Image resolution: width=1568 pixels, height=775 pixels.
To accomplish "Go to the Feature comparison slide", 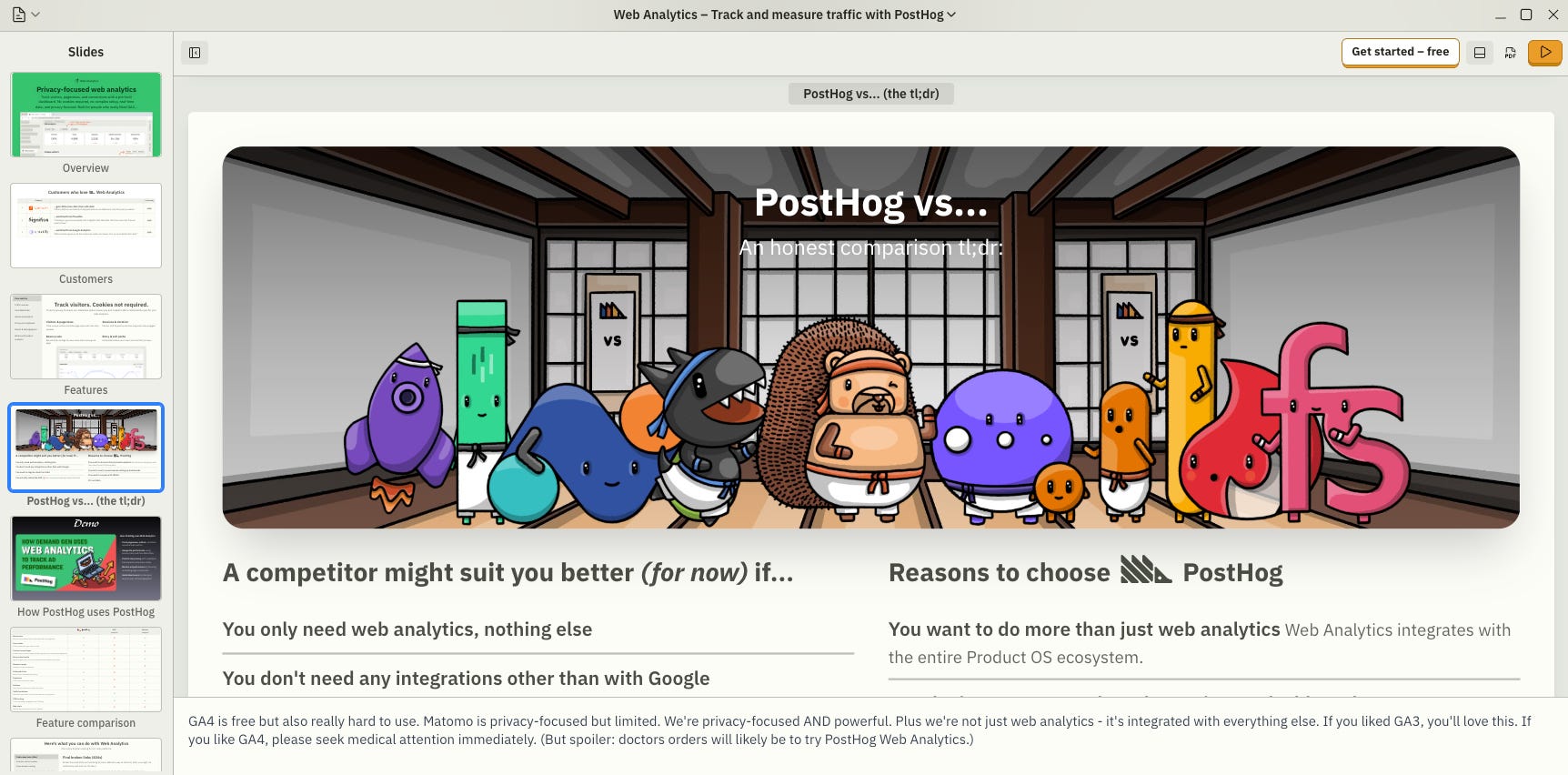I will click(x=86, y=669).
